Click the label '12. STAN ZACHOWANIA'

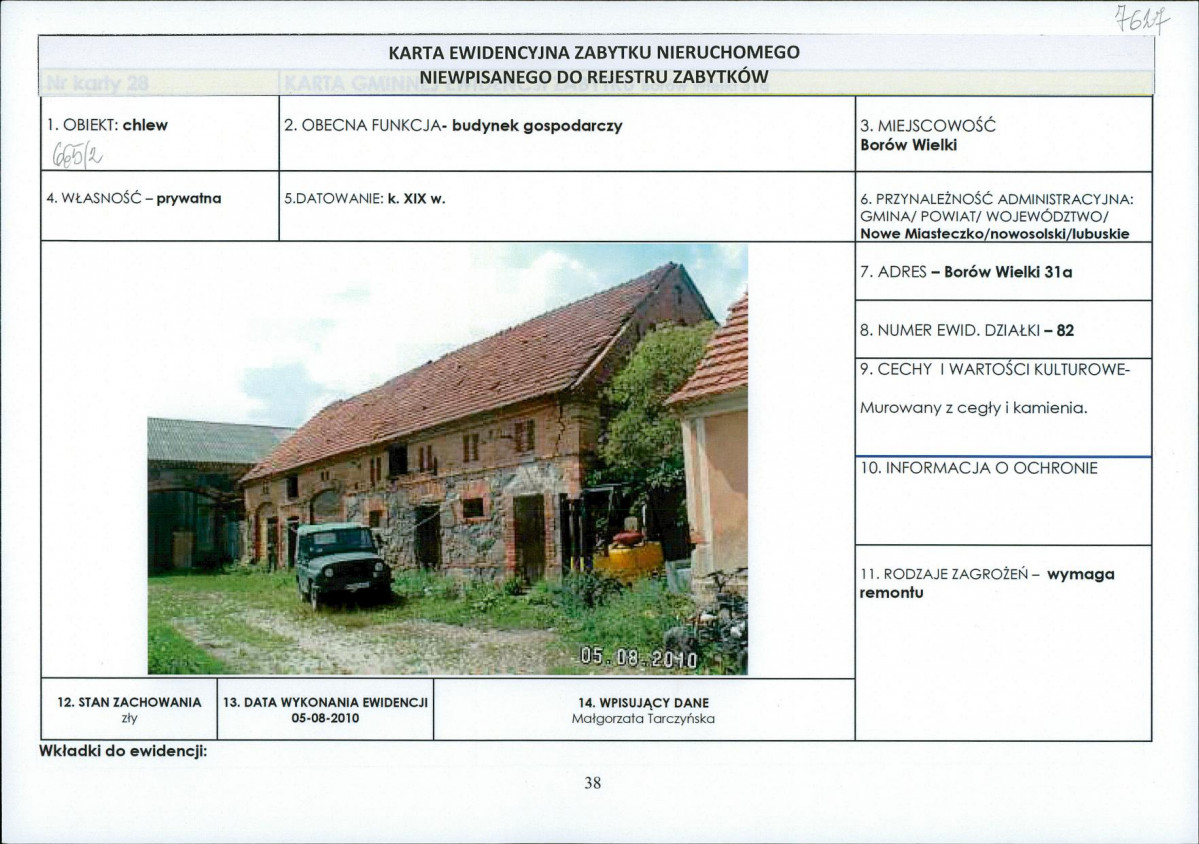(x=129, y=703)
